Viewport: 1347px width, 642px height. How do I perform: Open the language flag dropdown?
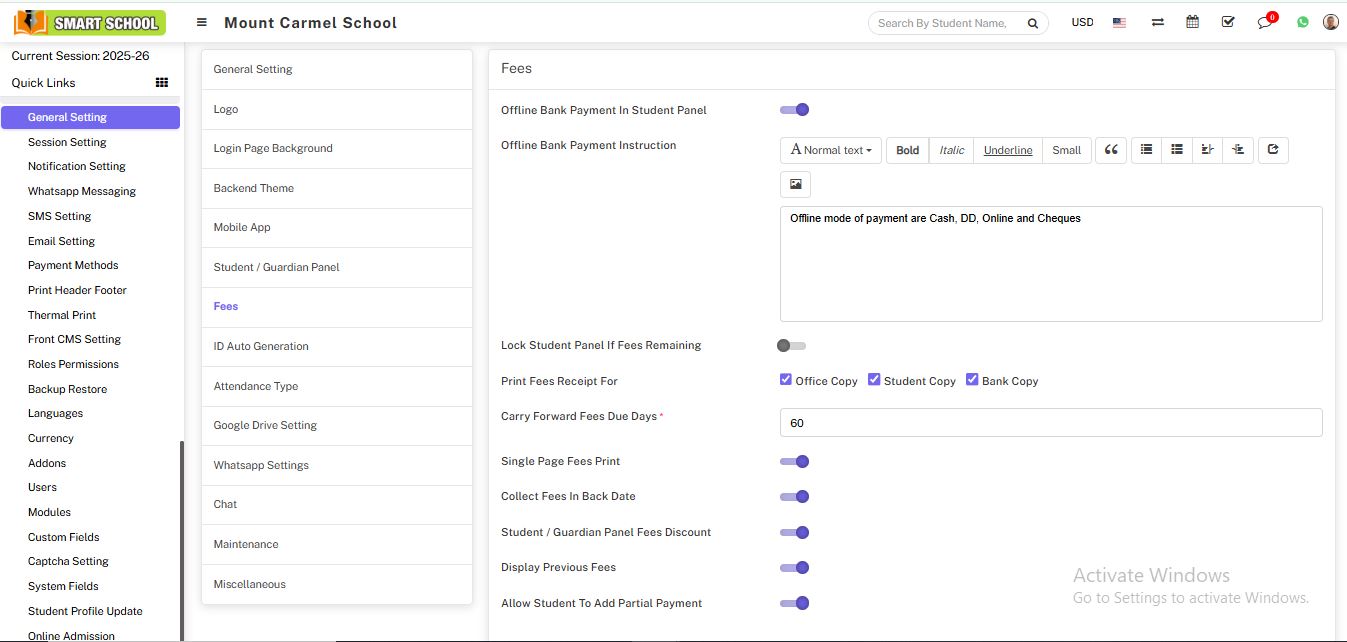[1119, 22]
